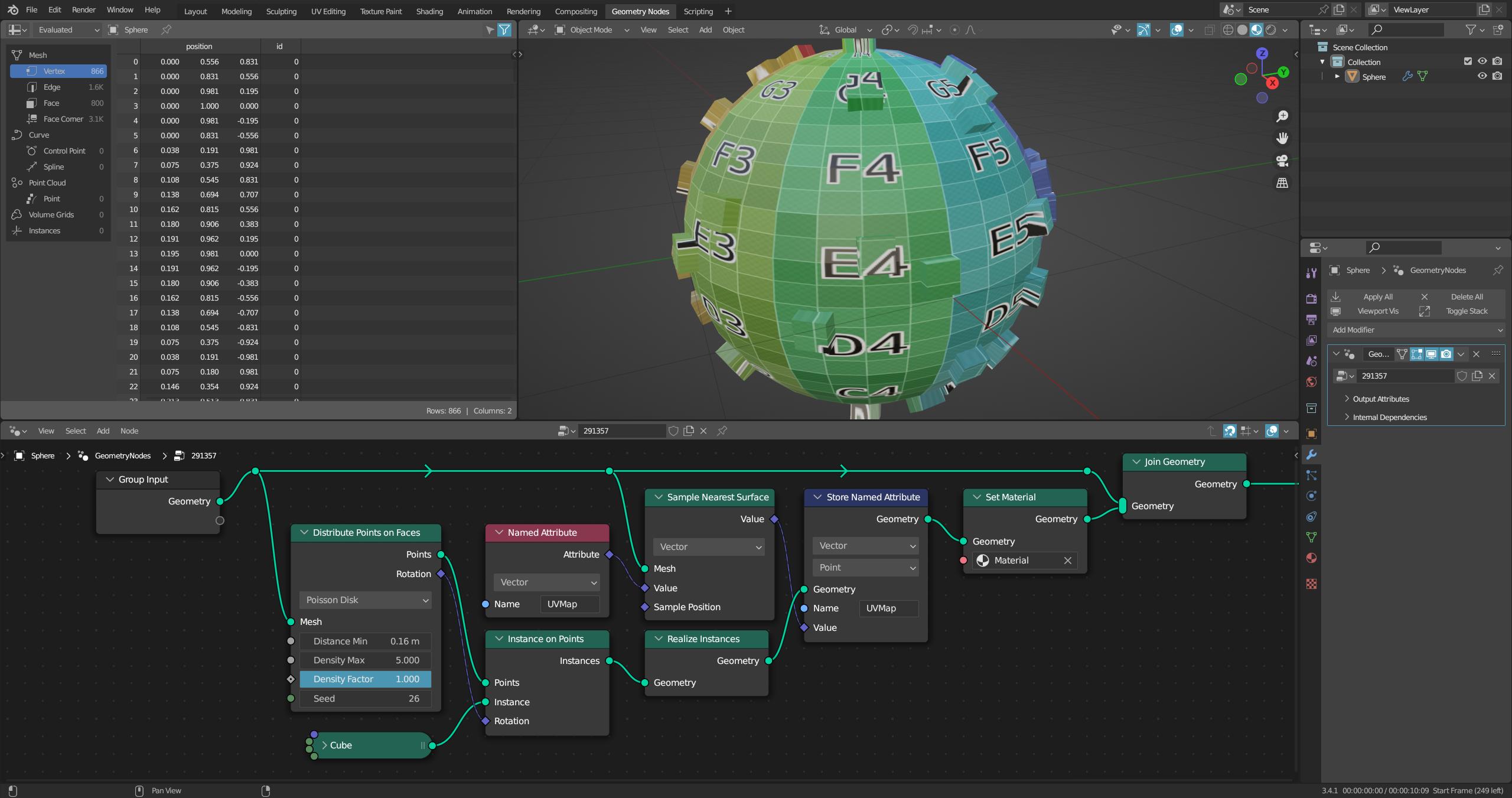1512x798 pixels.
Task: Open the Object properties tab
Action: (1311, 434)
